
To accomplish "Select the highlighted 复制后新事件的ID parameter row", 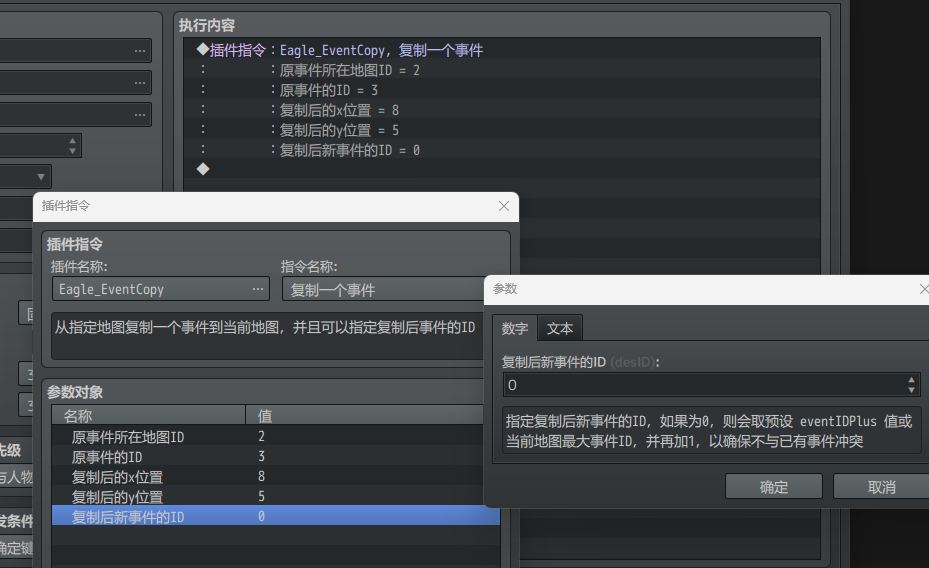I will click(276, 516).
